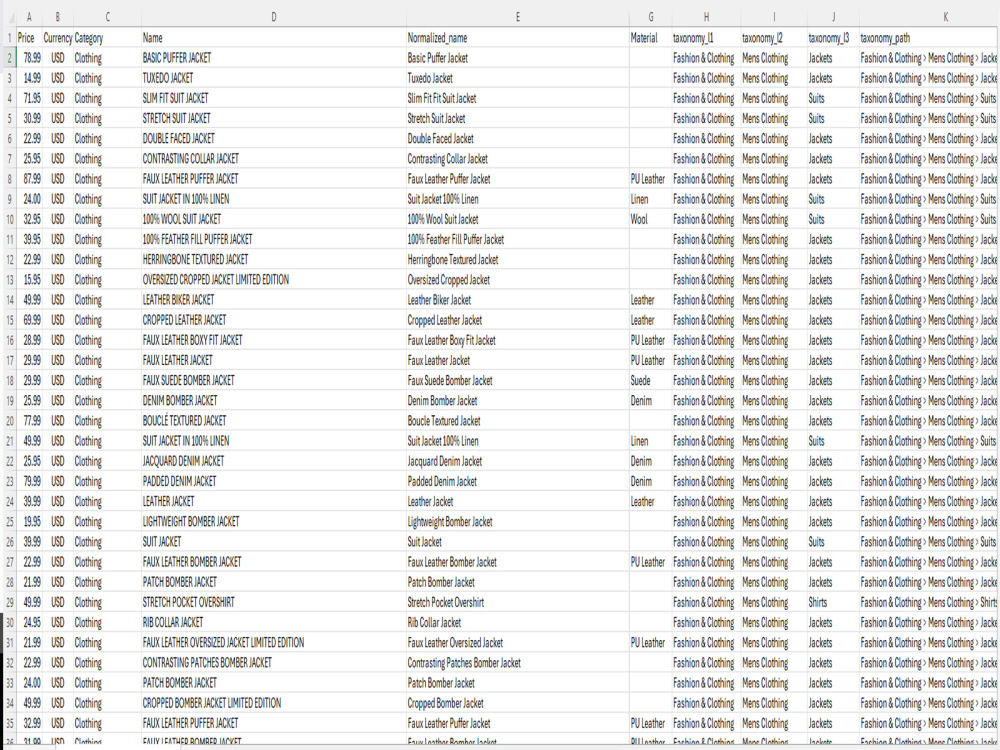Click the 'taxonomy_l3' header cell
Viewport: 1000px width, 750px height.
click(833, 38)
